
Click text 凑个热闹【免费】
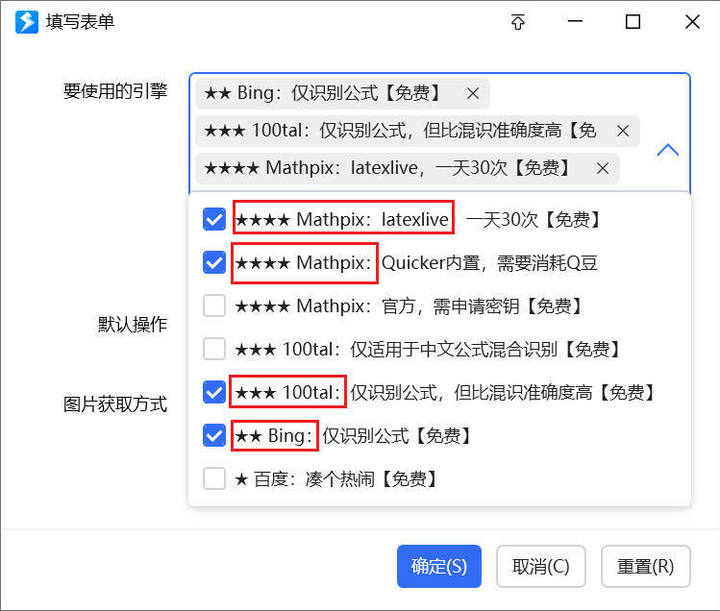(x=372, y=479)
